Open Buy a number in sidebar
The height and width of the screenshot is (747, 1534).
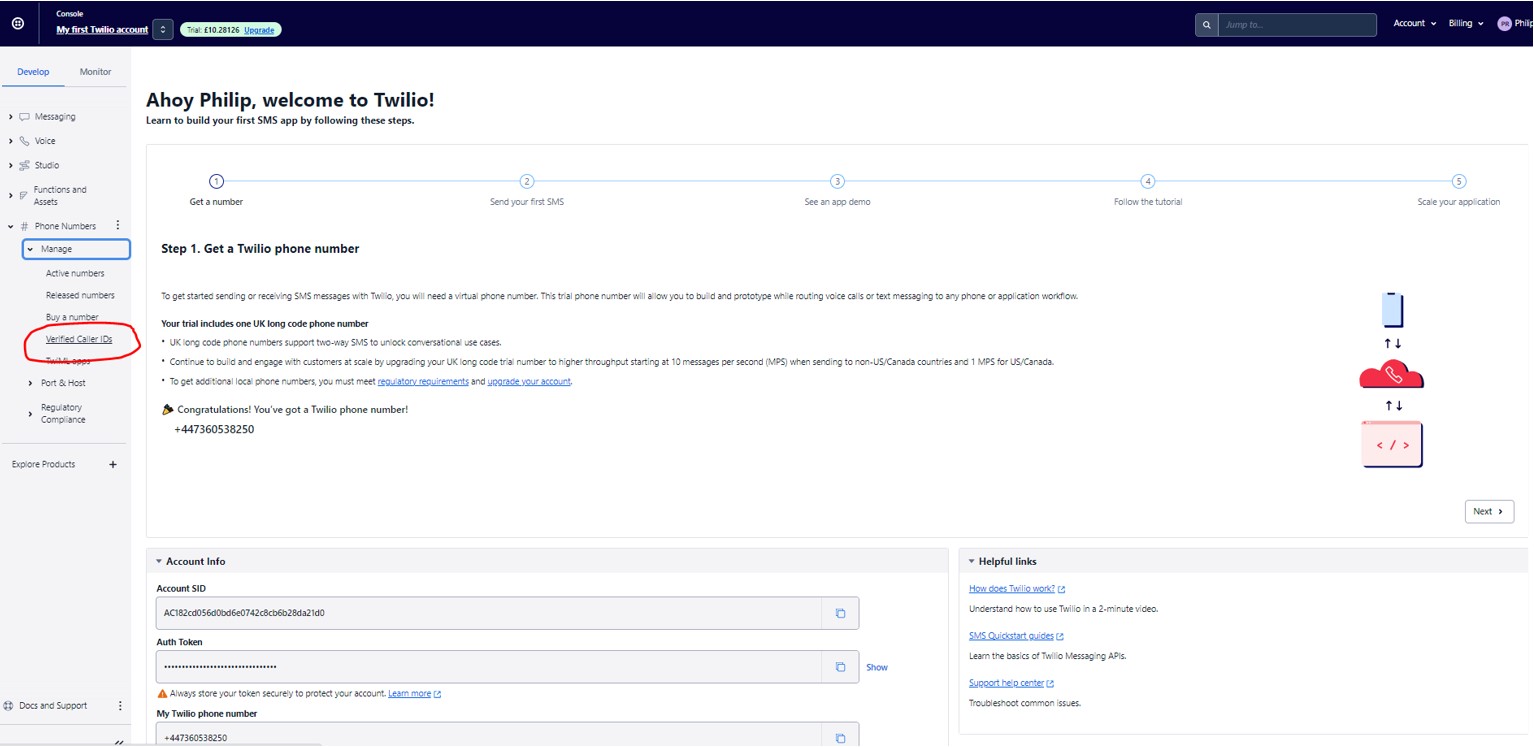72,317
